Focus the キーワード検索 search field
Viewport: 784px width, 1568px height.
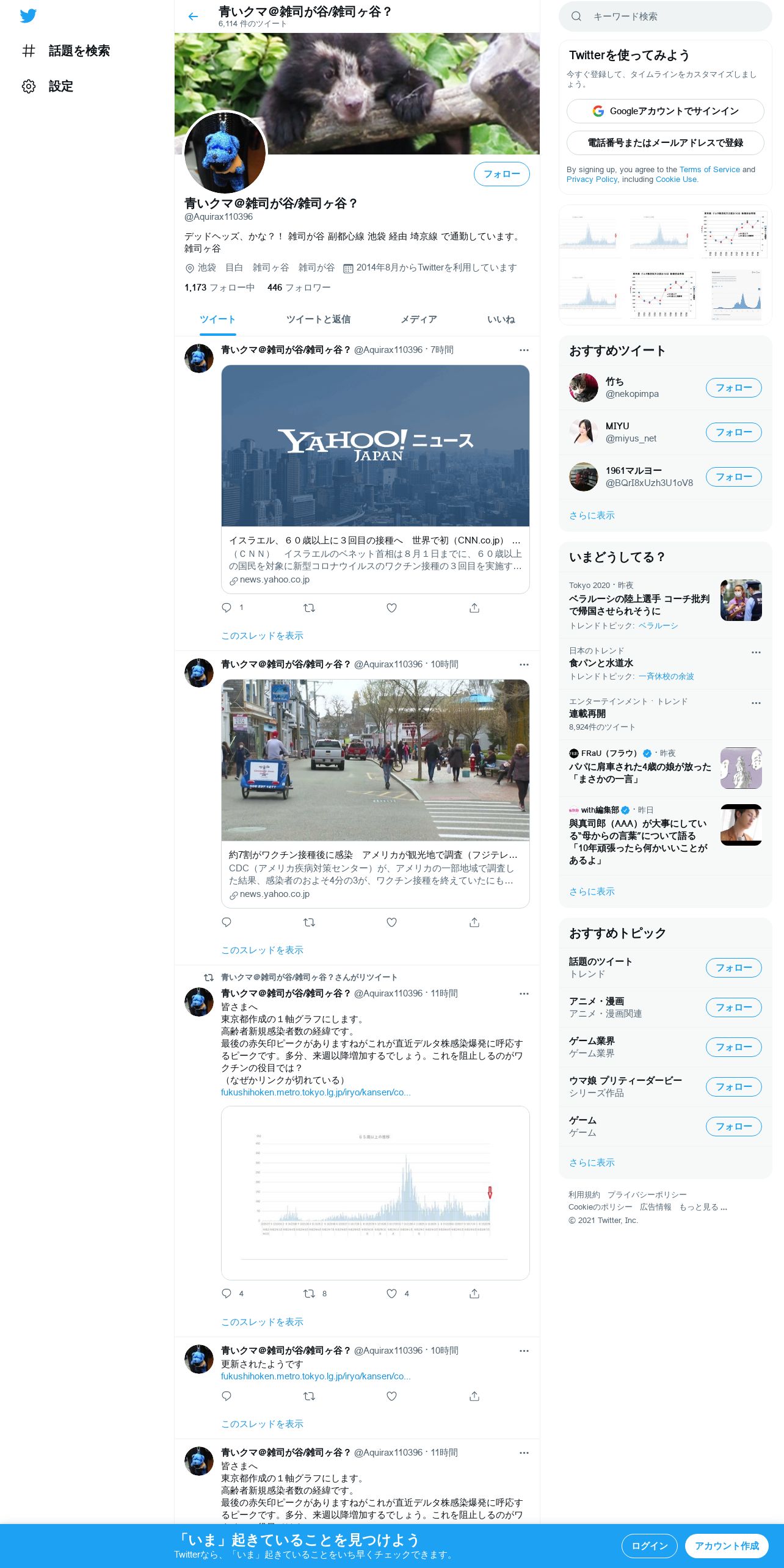[665, 16]
